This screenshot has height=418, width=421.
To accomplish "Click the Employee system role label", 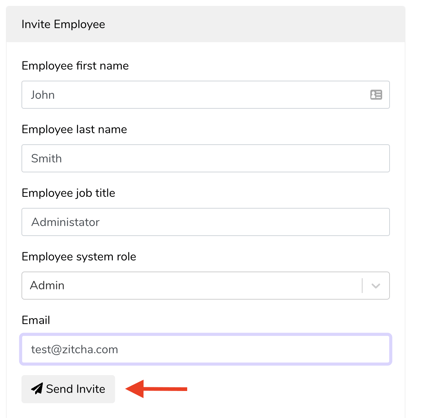I will point(79,257).
